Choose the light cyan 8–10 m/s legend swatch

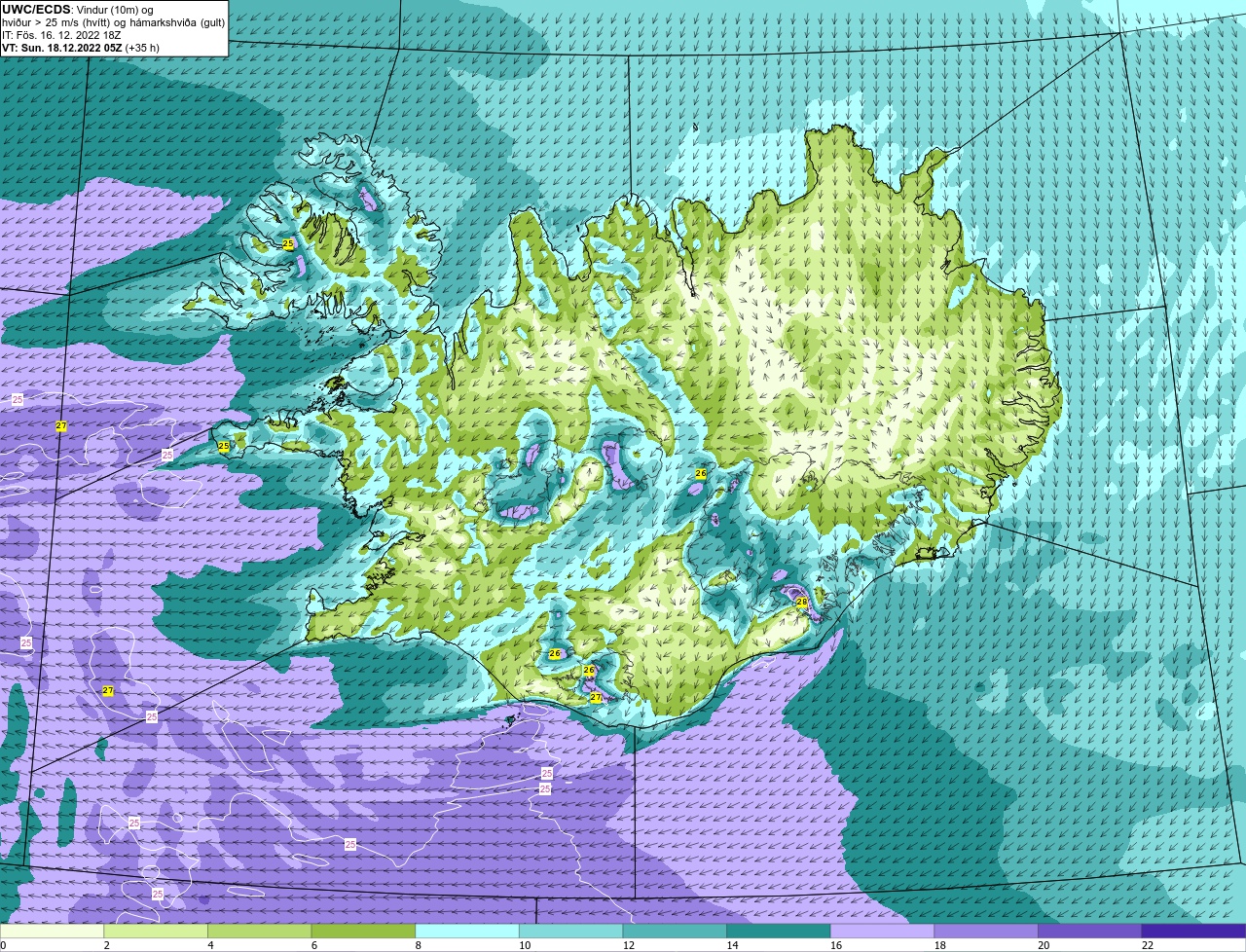point(467,931)
